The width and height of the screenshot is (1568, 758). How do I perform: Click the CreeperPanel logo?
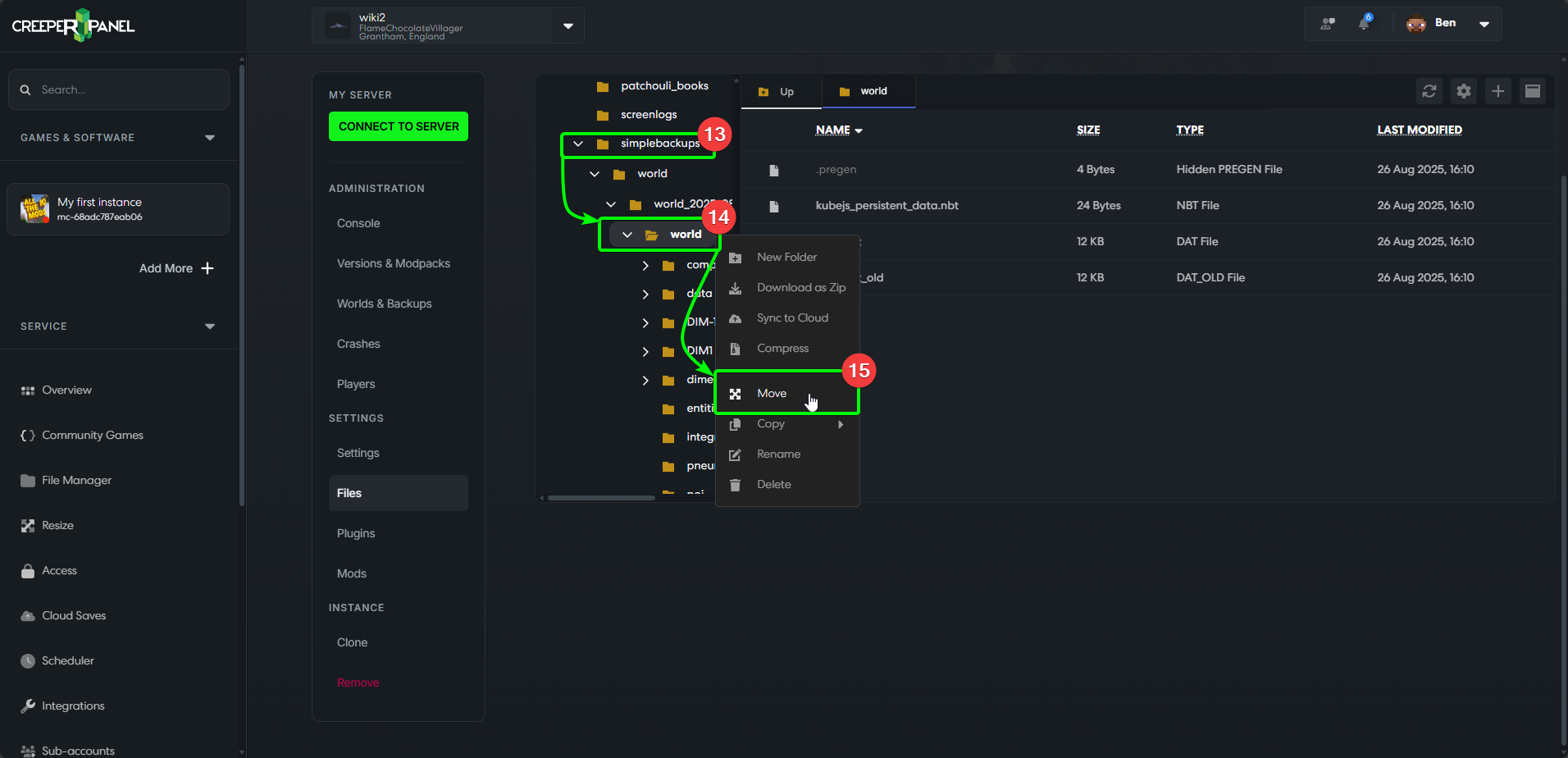73,25
